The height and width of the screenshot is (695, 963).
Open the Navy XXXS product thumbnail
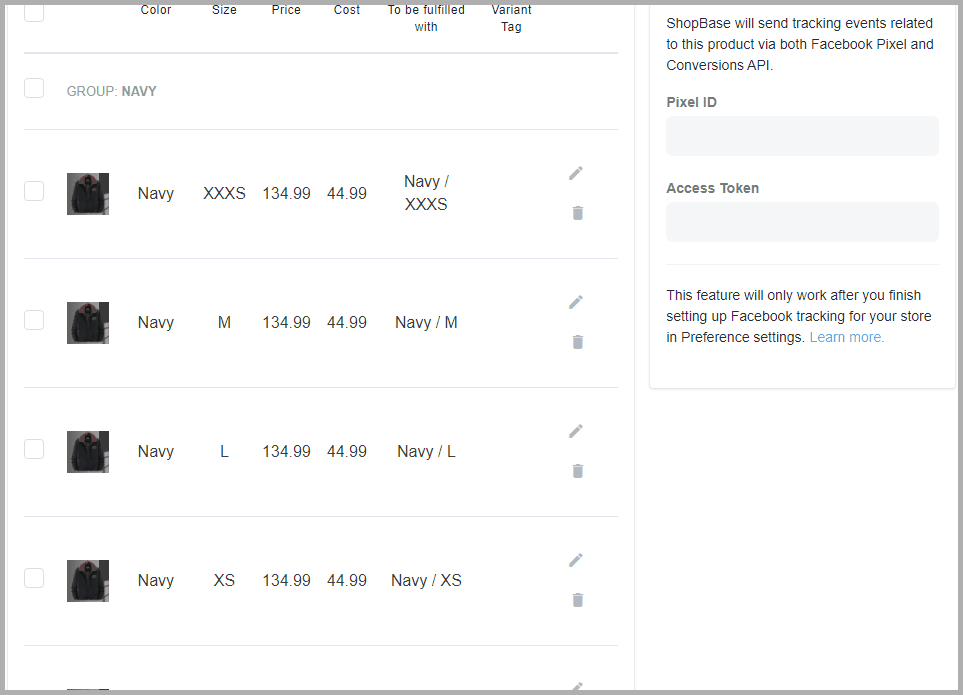88,194
